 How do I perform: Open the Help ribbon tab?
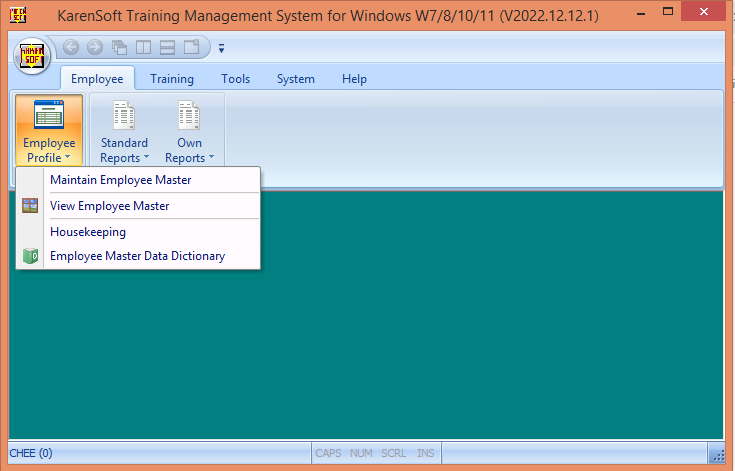tap(354, 79)
